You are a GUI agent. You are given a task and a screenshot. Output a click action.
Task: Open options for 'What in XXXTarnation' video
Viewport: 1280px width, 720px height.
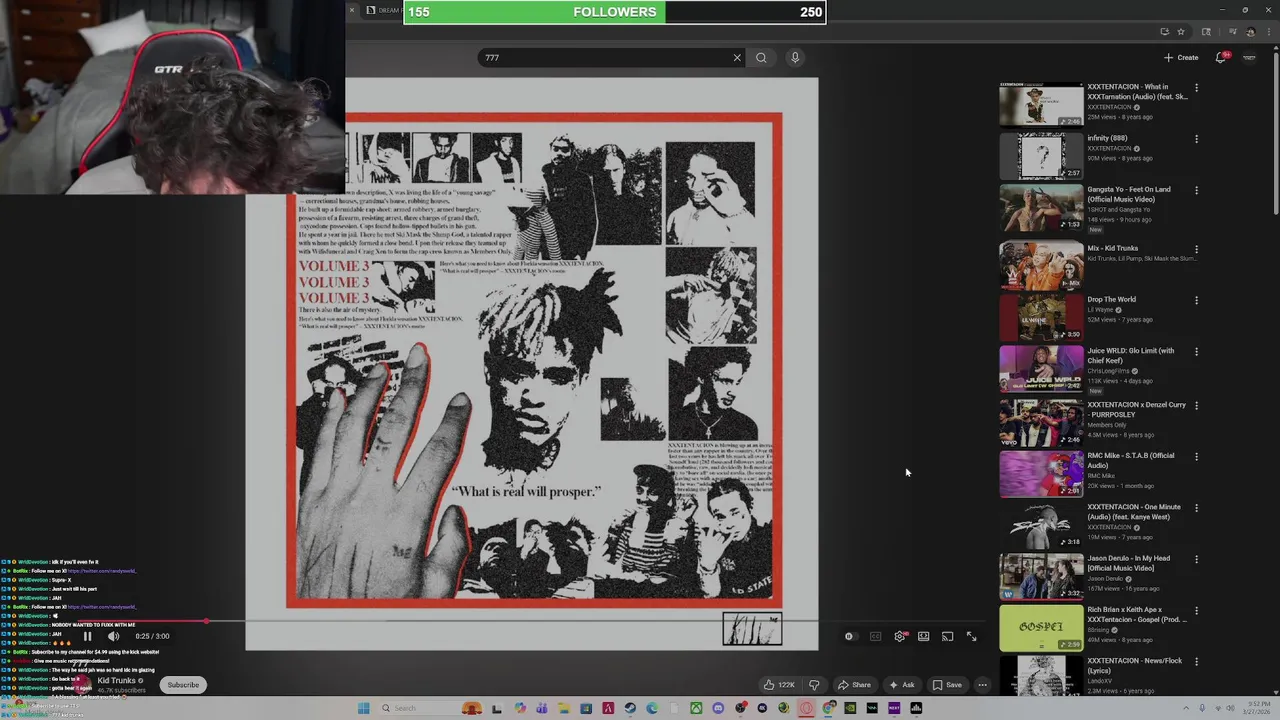pyautogui.click(x=1196, y=88)
